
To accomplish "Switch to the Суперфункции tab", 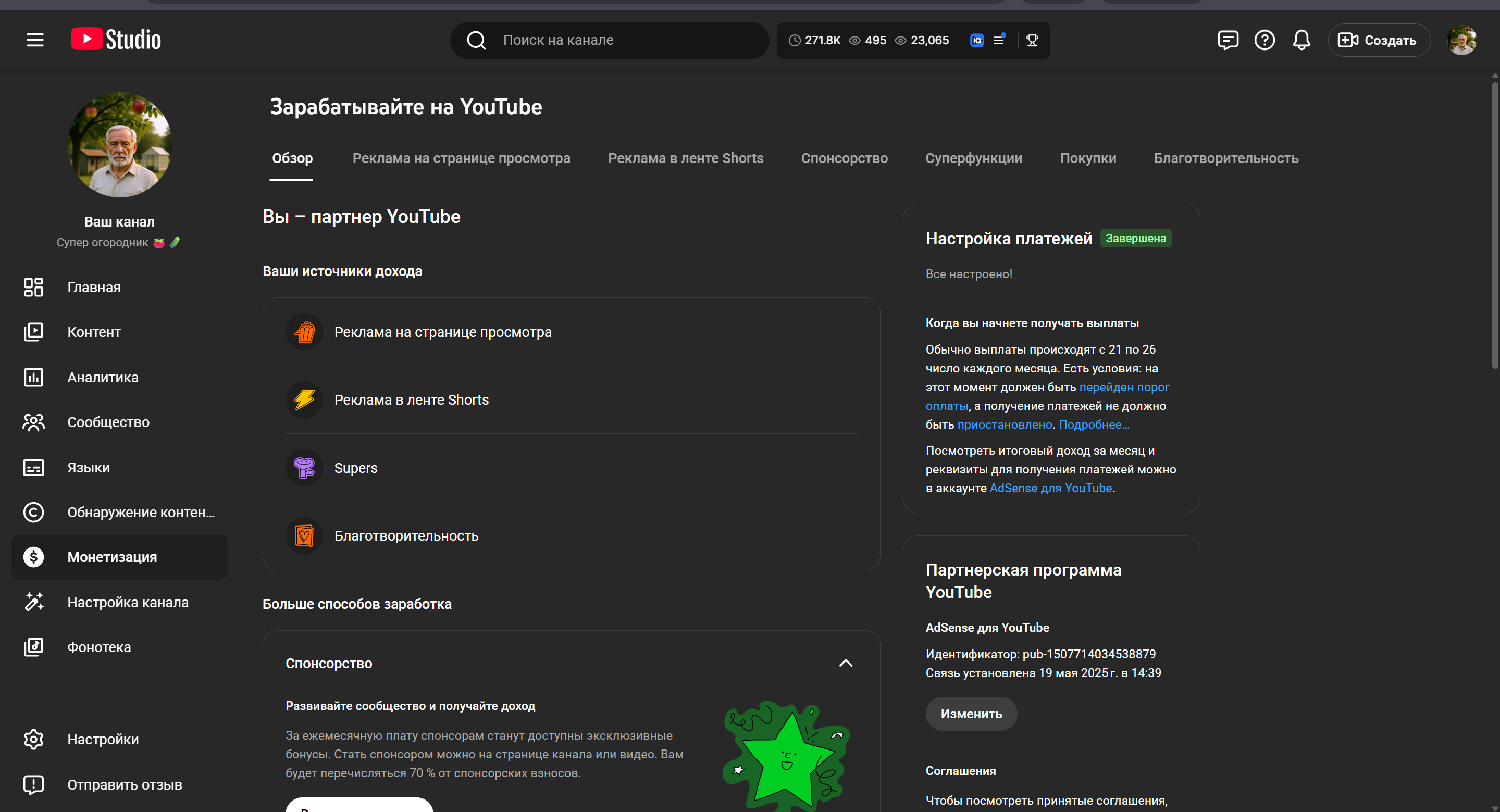I will 973,158.
